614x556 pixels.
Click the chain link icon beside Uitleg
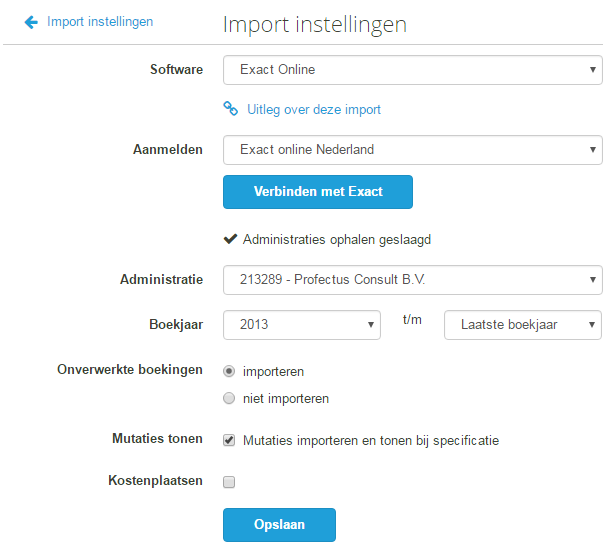pyautogui.click(x=230, y=108)
